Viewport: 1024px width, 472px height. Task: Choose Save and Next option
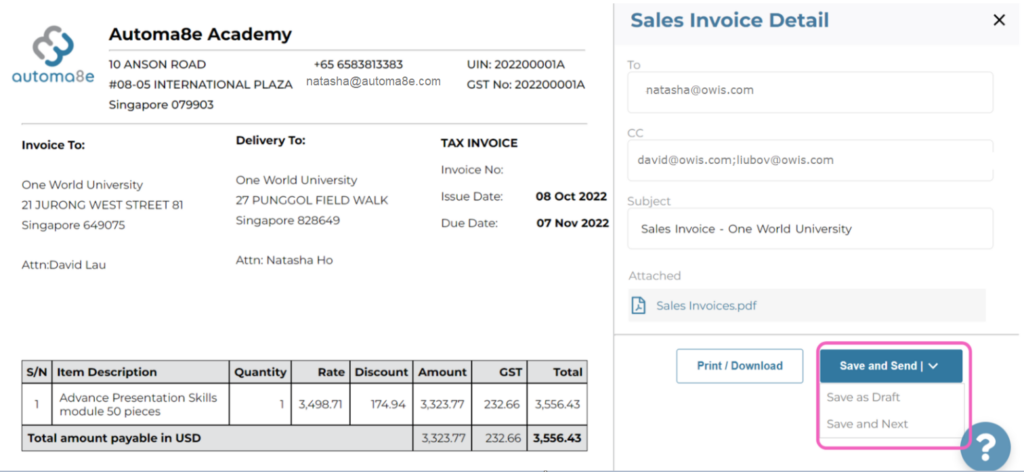[867, 424]
